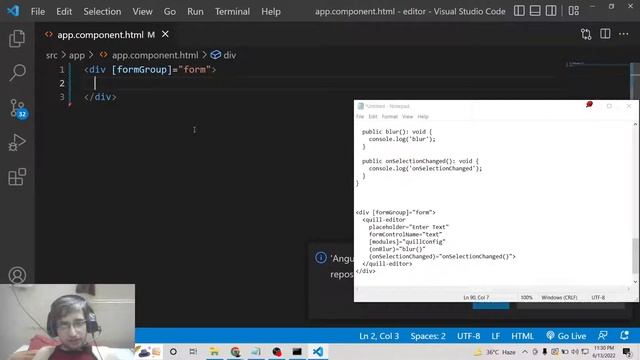Click the weather widget showing Haze
The width and height of the screenshot is (640, 360).
point(495,352)
